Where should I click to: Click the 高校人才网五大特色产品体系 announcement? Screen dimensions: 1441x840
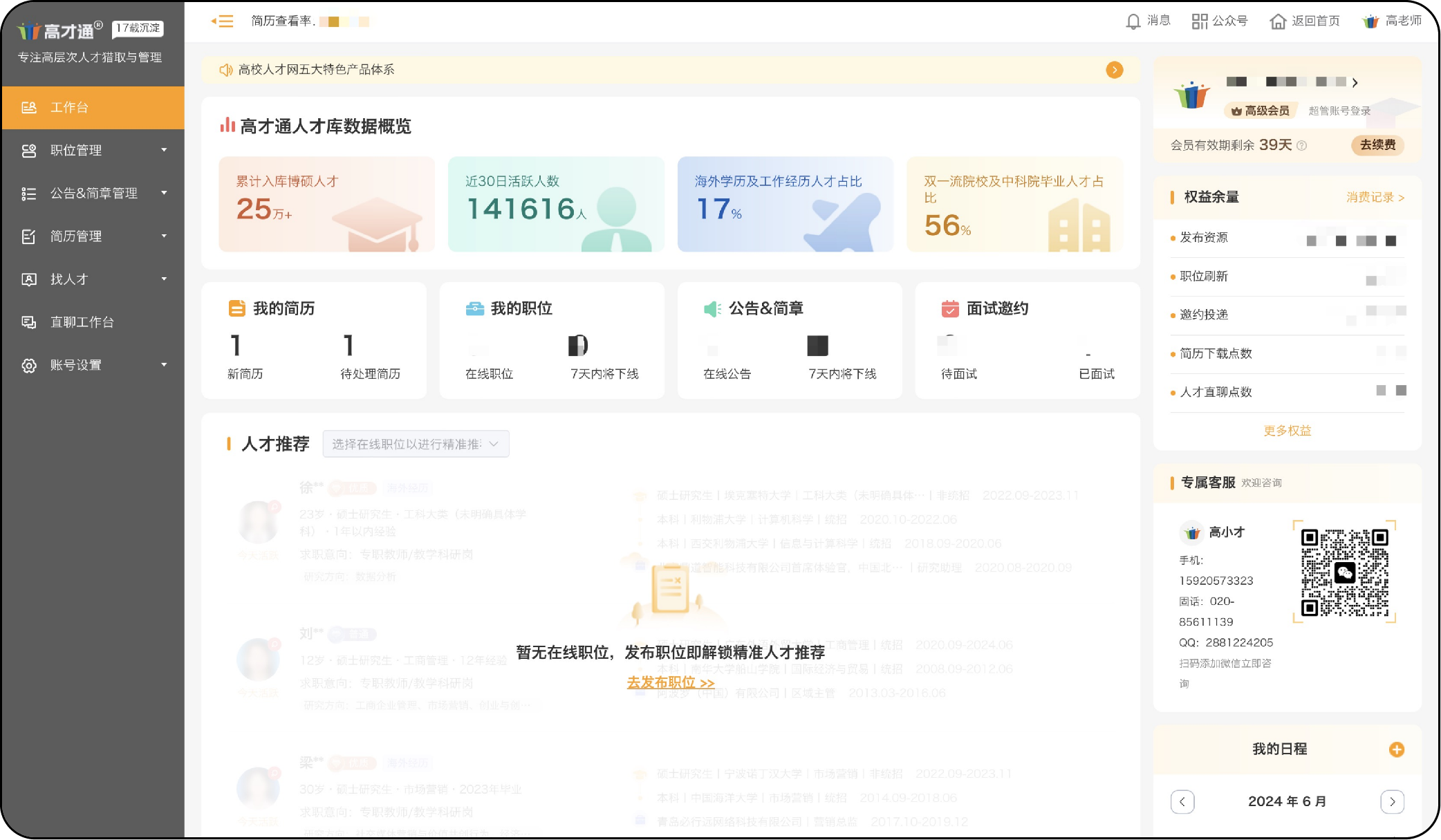tap(316, 70)
